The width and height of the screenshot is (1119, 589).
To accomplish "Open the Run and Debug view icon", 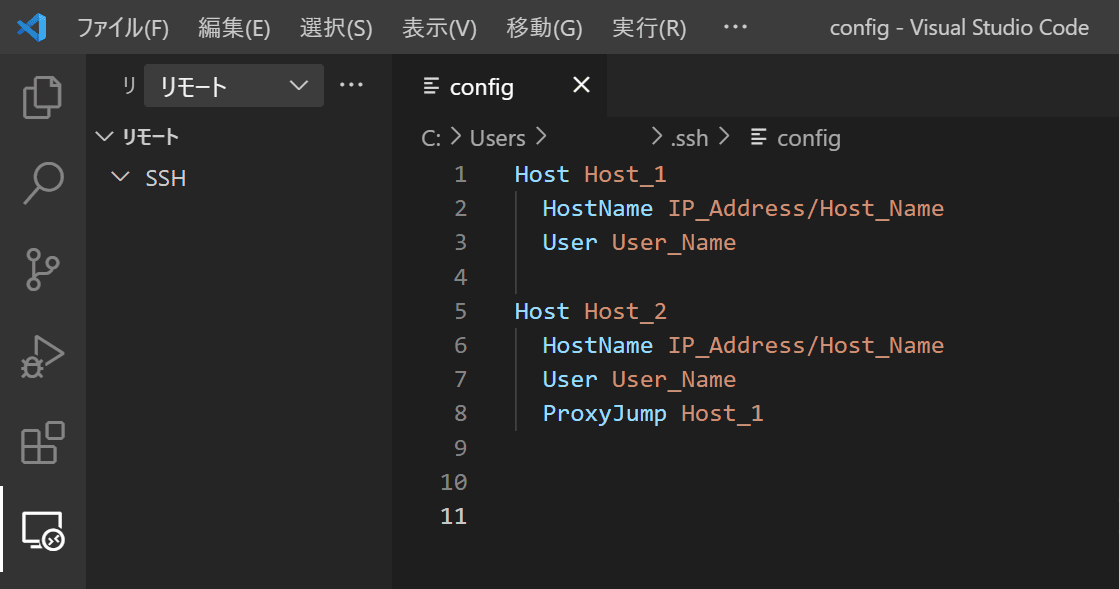I will click(x=42, y=356).
